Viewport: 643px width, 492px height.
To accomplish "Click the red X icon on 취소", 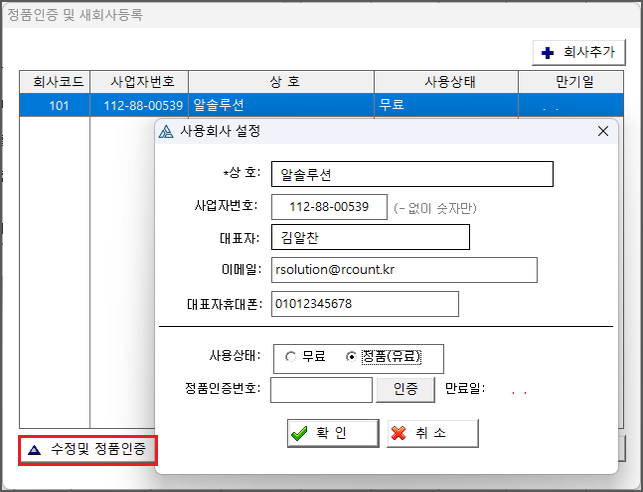I will click(x=398, y=433).
